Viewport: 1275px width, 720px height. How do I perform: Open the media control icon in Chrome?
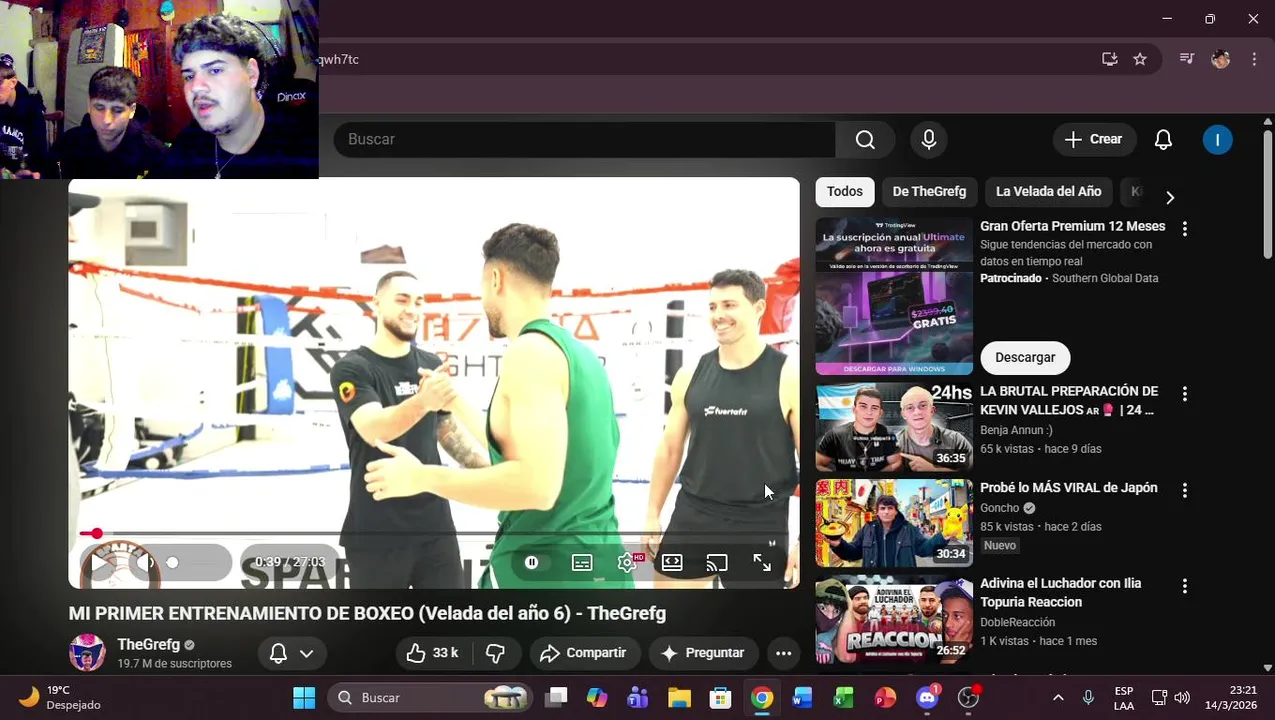click(x=1187, y=59)
